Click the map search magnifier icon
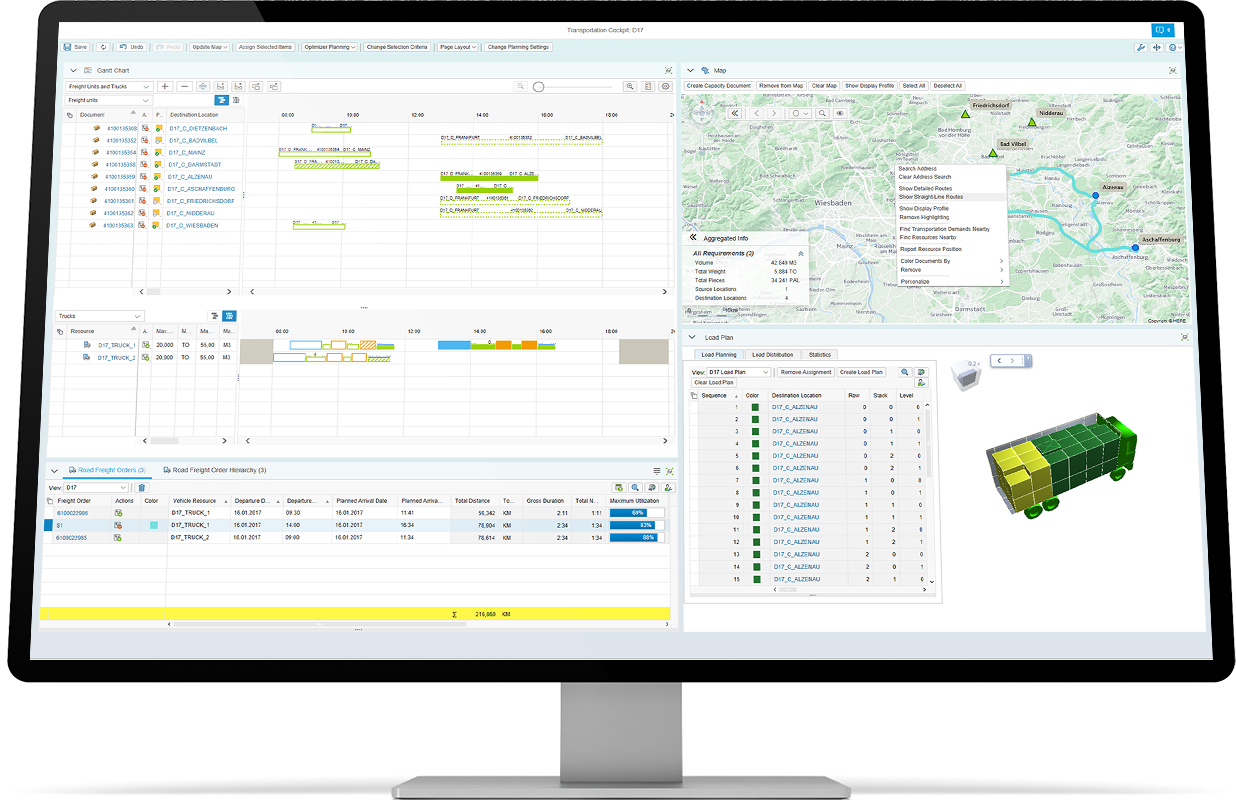Screen dimensions: 1236x800 pos(823,114)
